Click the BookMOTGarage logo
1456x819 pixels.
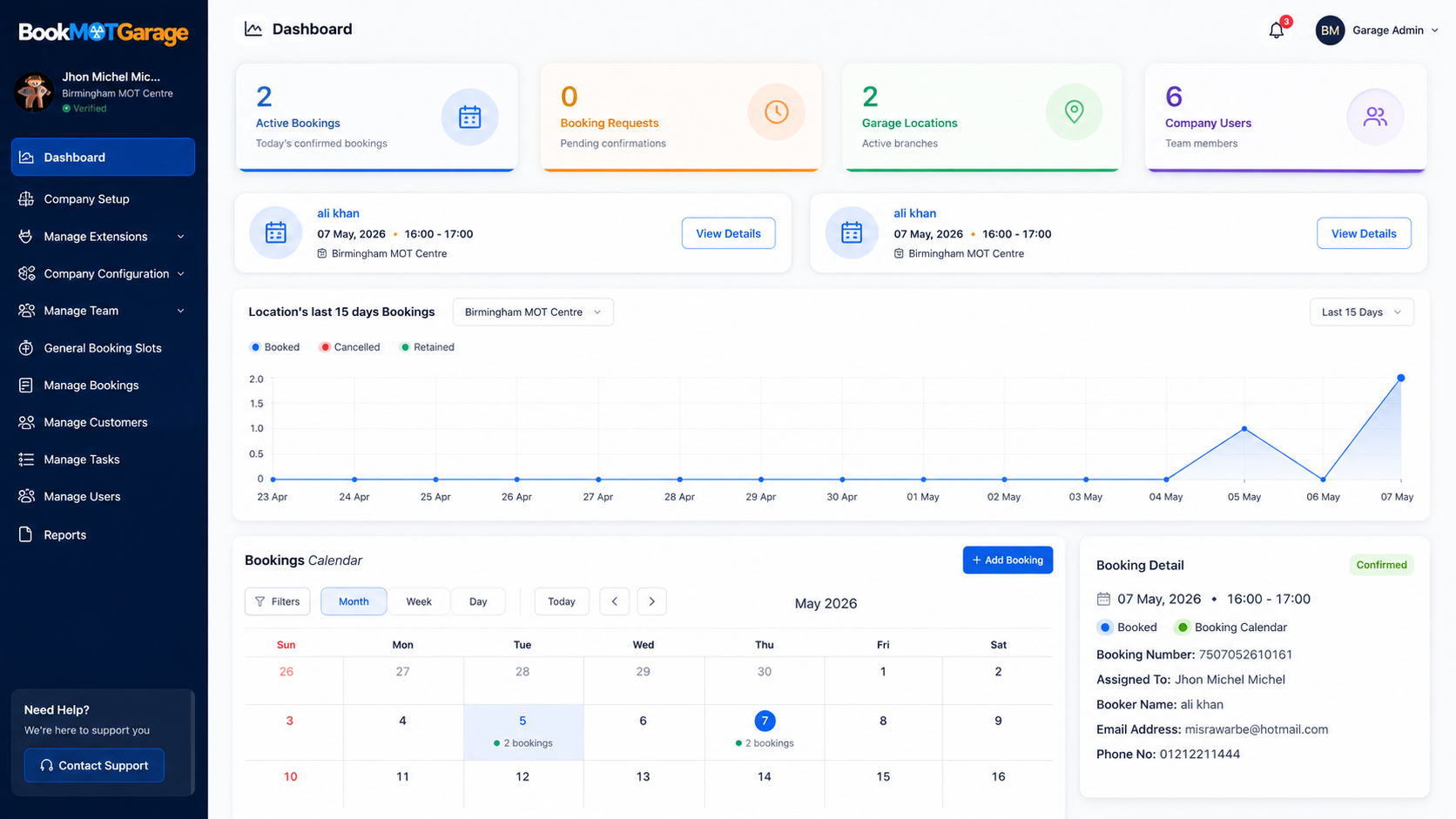pos(104,33)
